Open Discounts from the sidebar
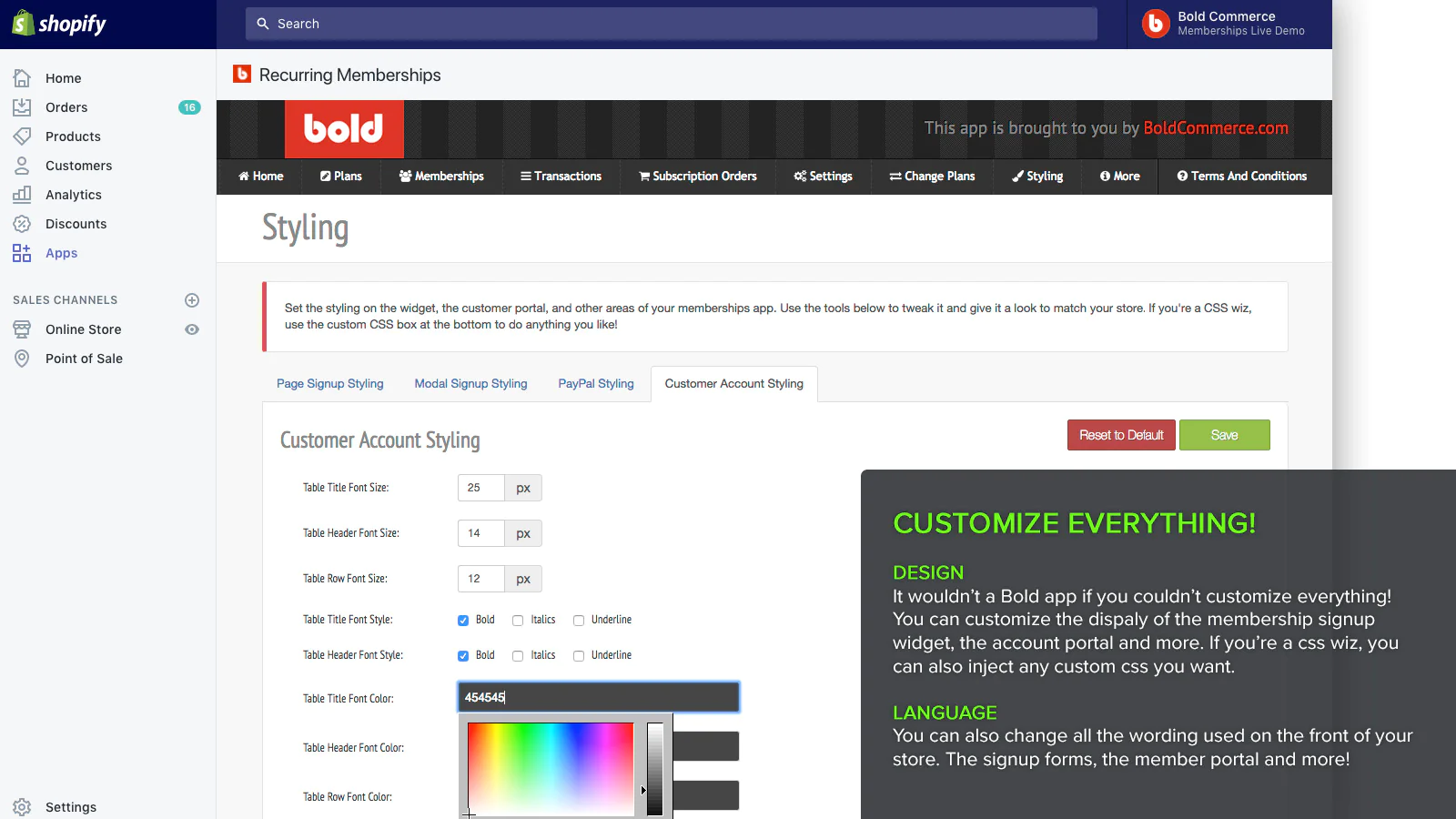This screenshot has height=819, width=1456. click(76, 224)
